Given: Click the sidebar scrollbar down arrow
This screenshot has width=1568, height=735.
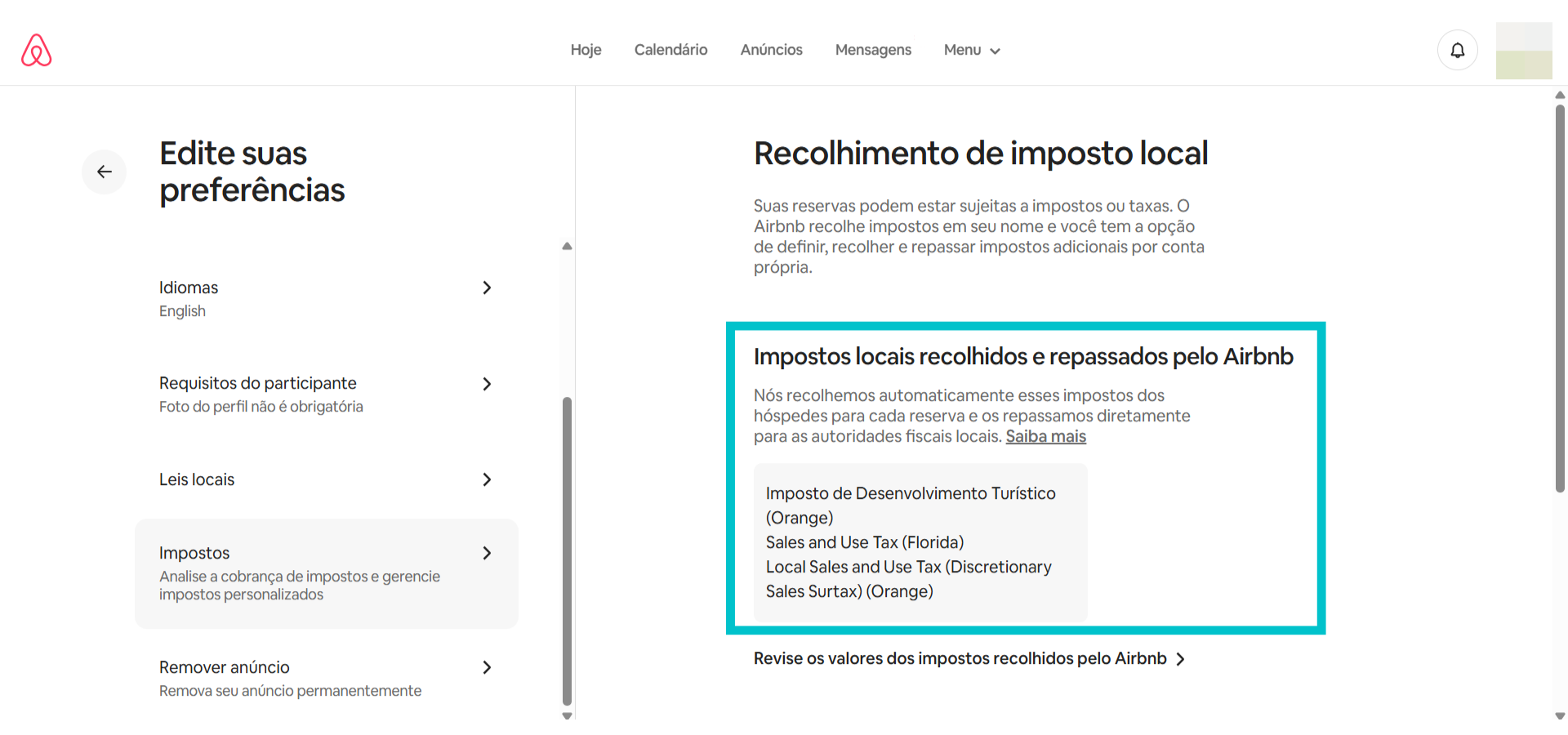Looking at the screenshot, I should tap(567, 716).
